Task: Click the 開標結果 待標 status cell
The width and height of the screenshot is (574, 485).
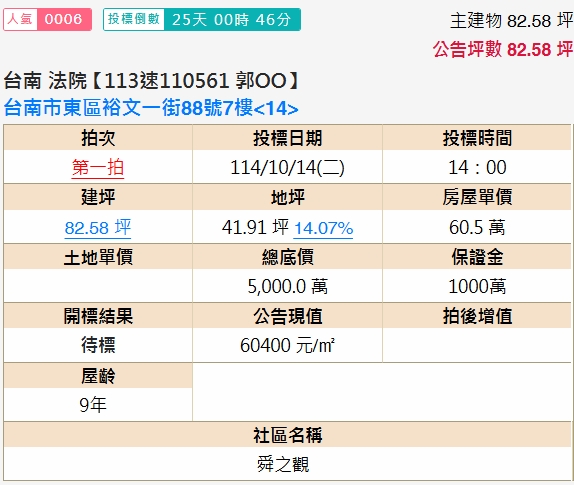Action: pos(98,345)
